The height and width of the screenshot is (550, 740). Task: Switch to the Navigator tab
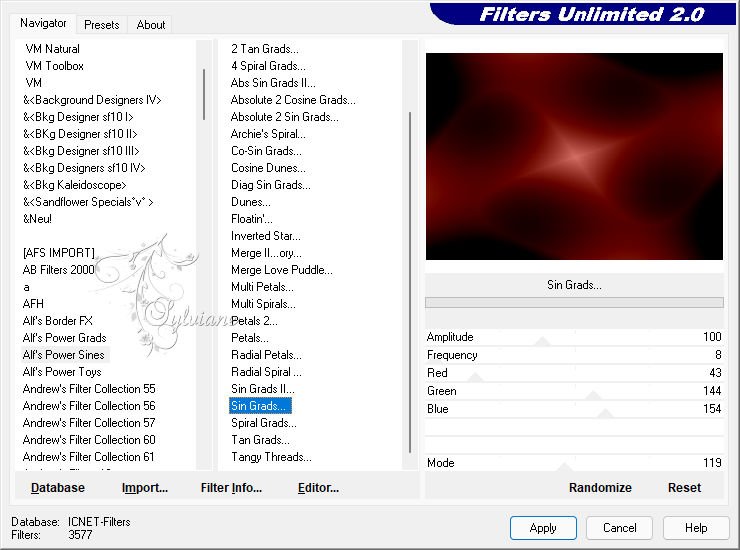pyautogui.click(x=43, y=23)
